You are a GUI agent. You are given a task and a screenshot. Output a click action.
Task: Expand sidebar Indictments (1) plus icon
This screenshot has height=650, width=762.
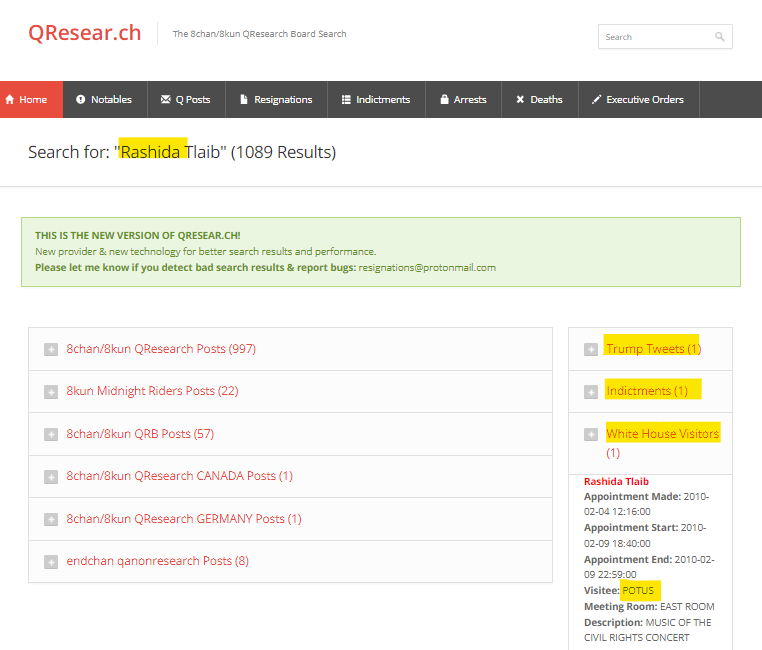tap(591, 392)
